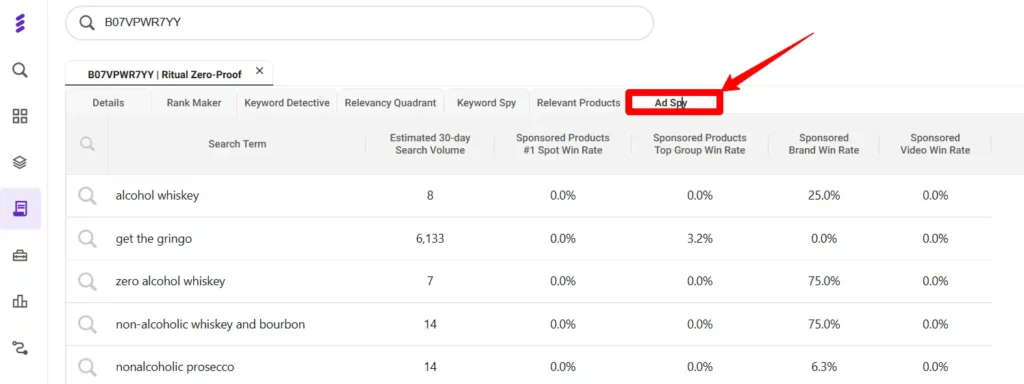Click magnifier beside zero alcohol whiskey

[x=88, y=281]
